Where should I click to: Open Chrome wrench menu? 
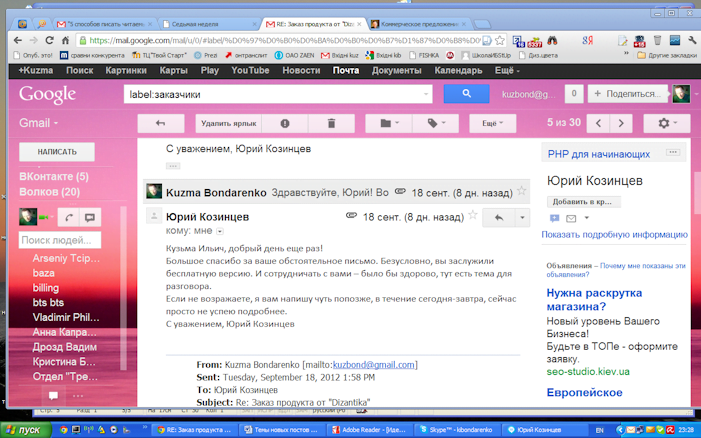coord(692,41)
